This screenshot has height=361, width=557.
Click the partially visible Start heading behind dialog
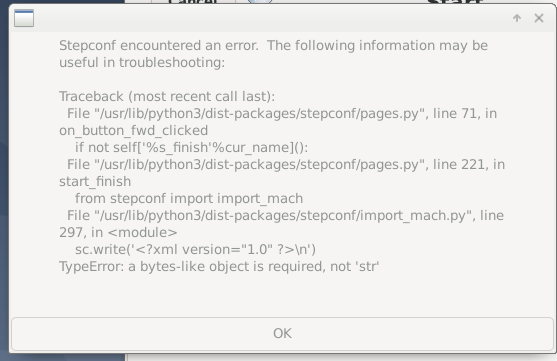click(456, 2)
